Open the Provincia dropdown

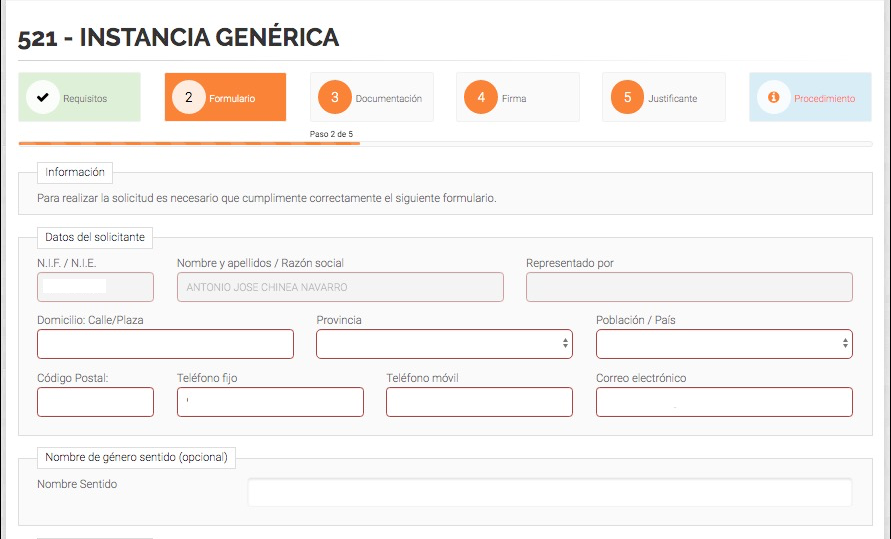point(444,344)
